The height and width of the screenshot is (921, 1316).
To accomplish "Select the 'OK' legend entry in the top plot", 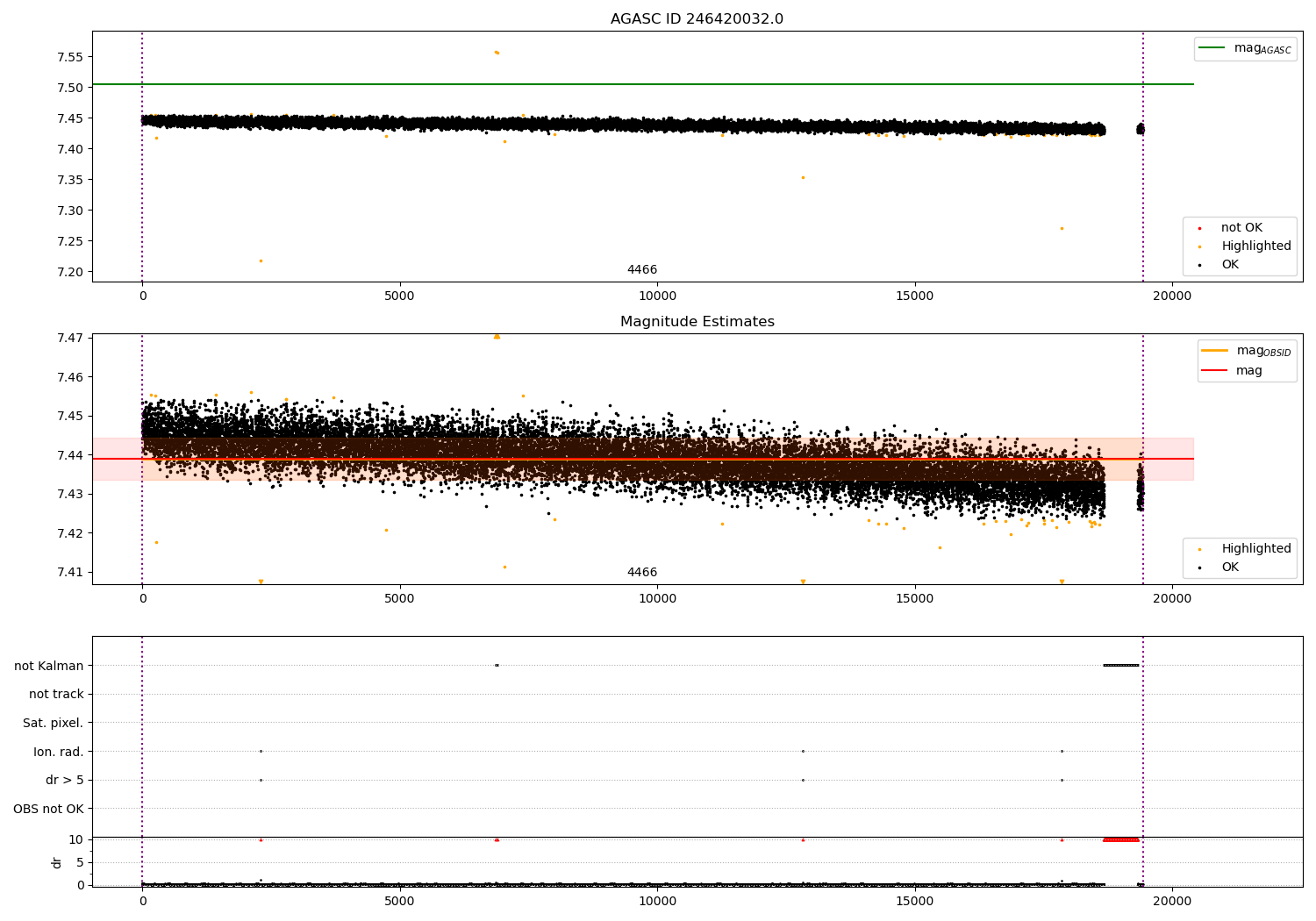I will point(1219,264).
